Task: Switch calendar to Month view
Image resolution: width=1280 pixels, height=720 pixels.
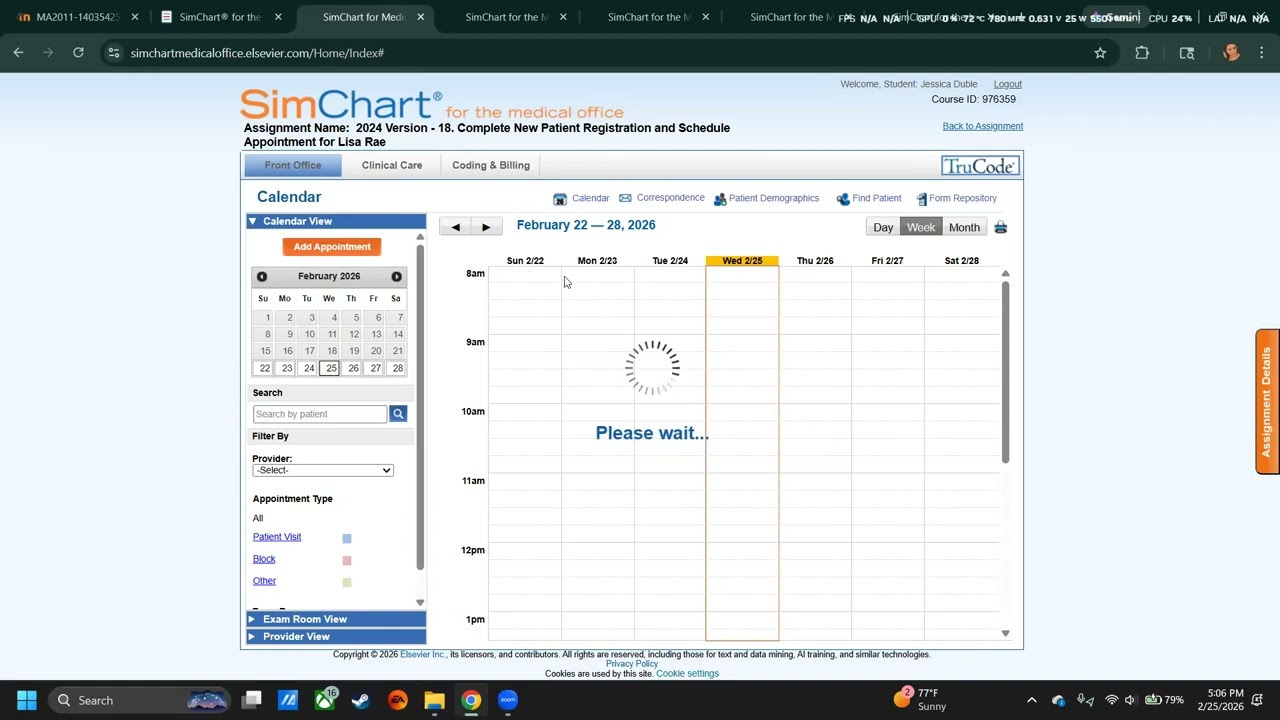Action: (x=964, y=228)
